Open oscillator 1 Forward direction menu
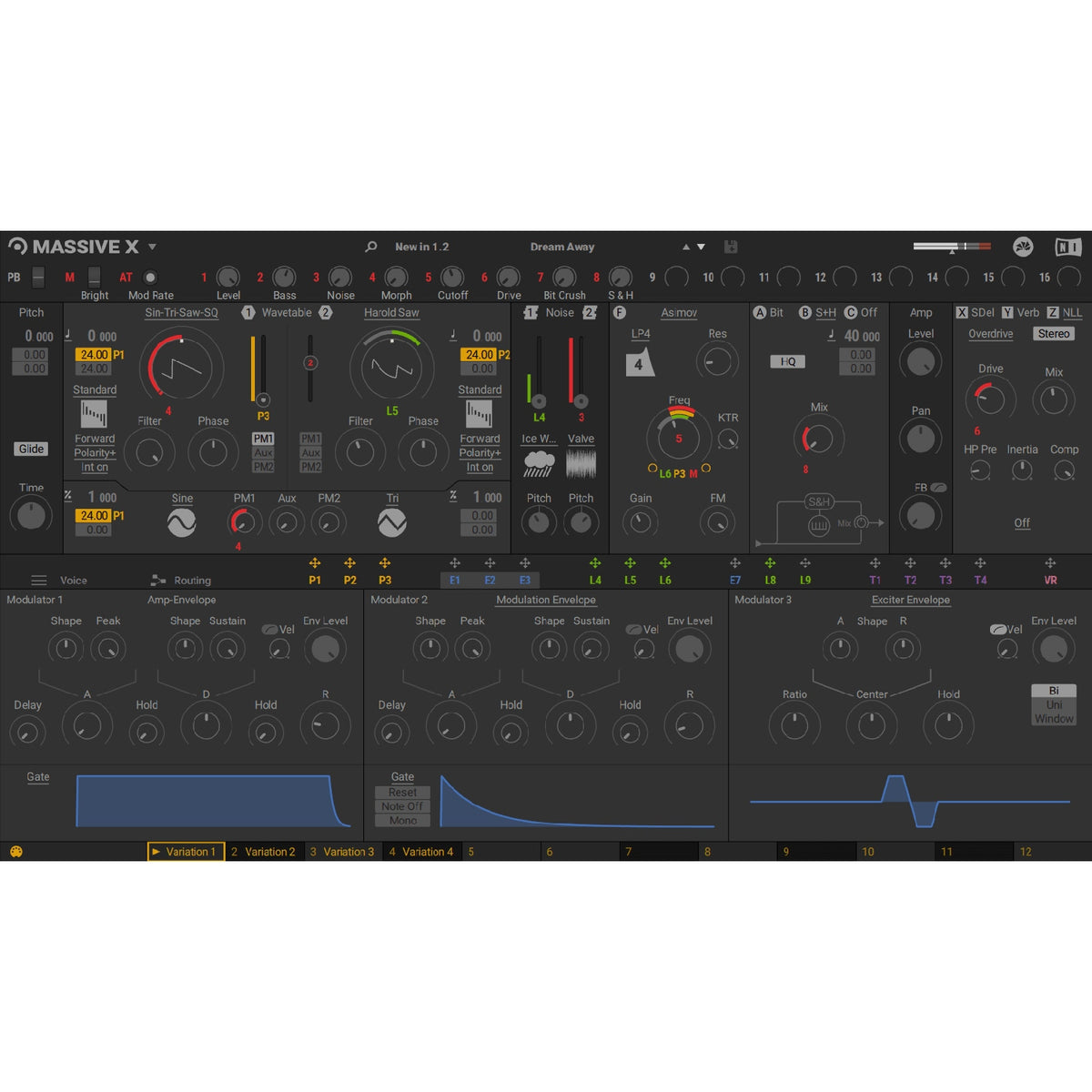 click(x=95, y=439)
